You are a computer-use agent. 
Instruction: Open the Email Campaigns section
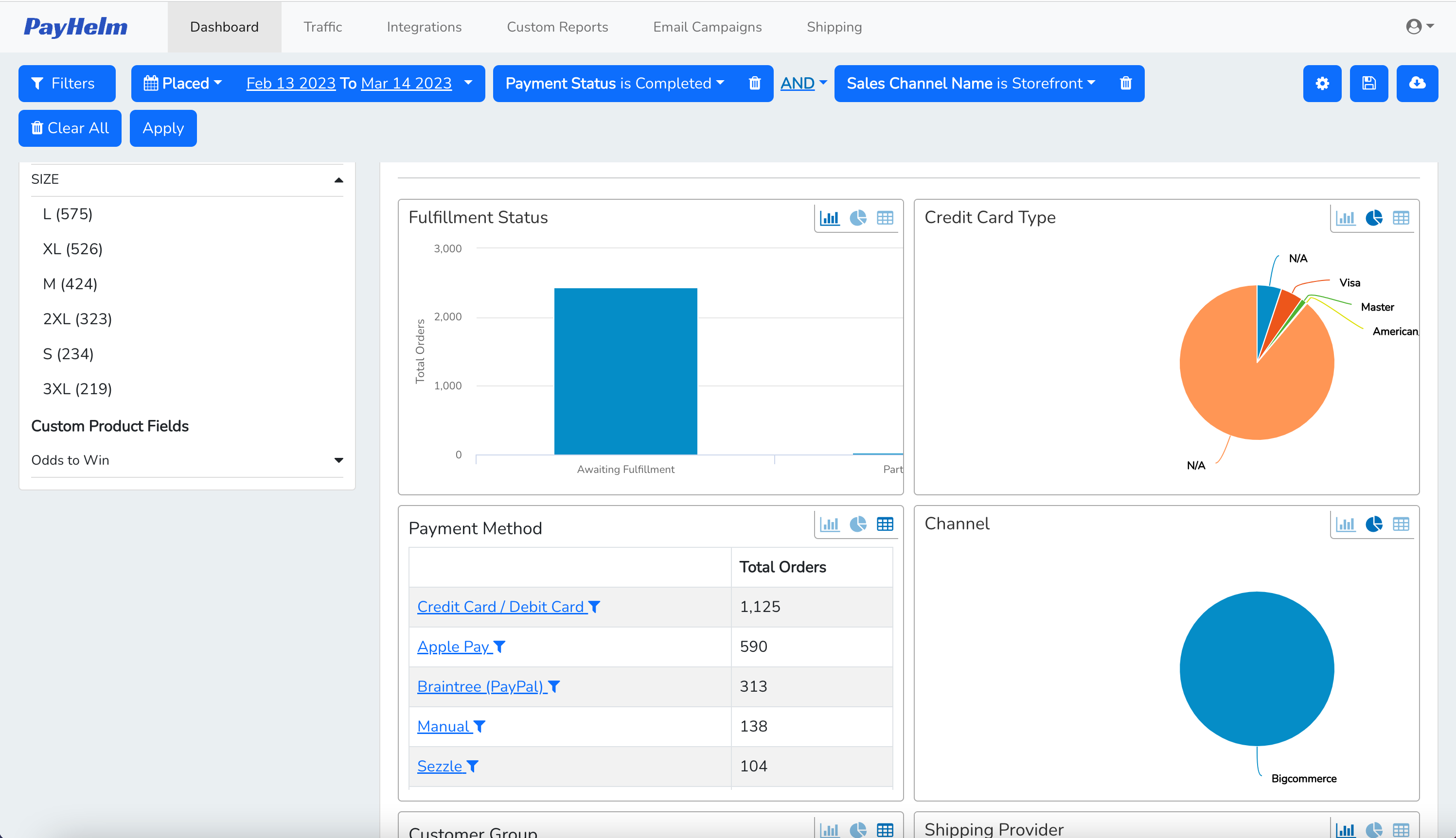[x=707, y=26]
